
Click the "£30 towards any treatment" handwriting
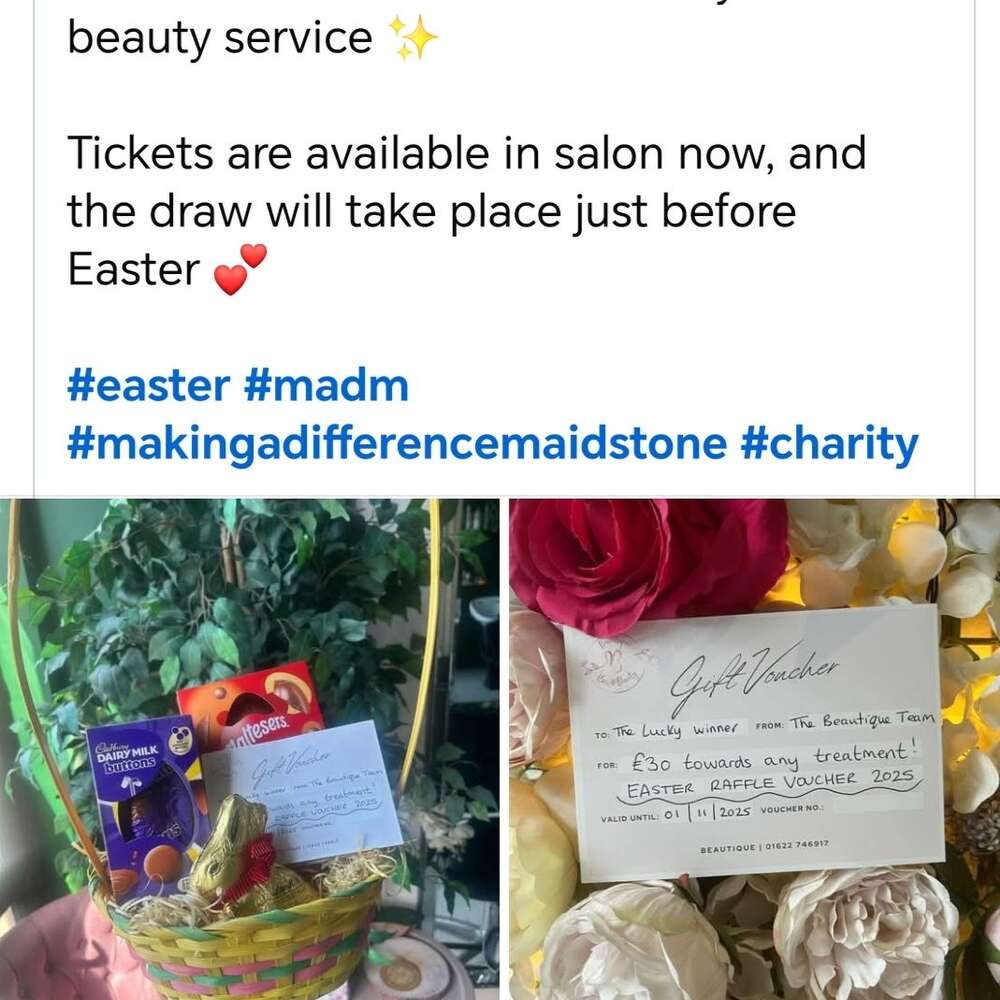[772, 757]
